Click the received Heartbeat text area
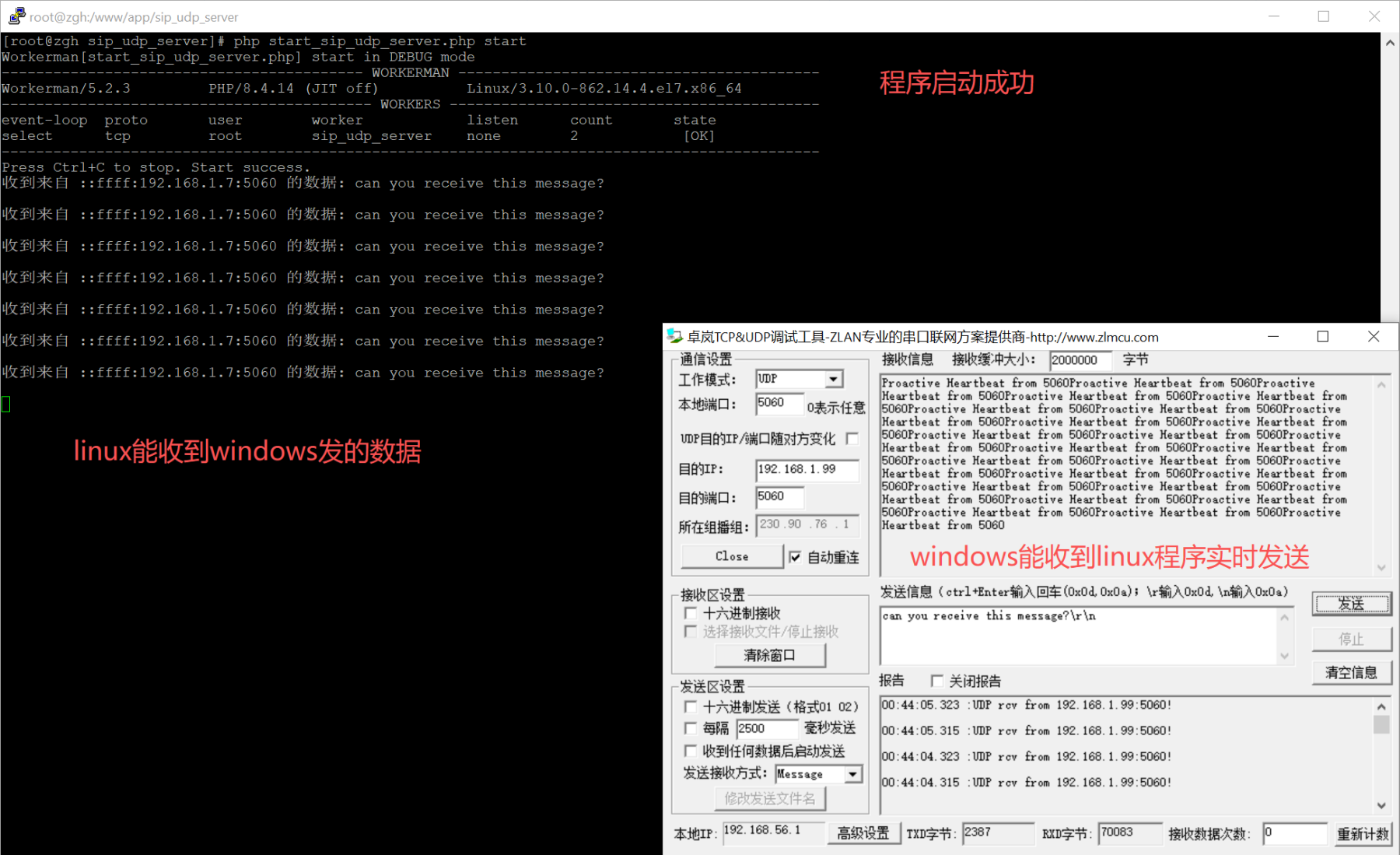Viewport: 1400px width, 855px height. (x=1126, y=475)
